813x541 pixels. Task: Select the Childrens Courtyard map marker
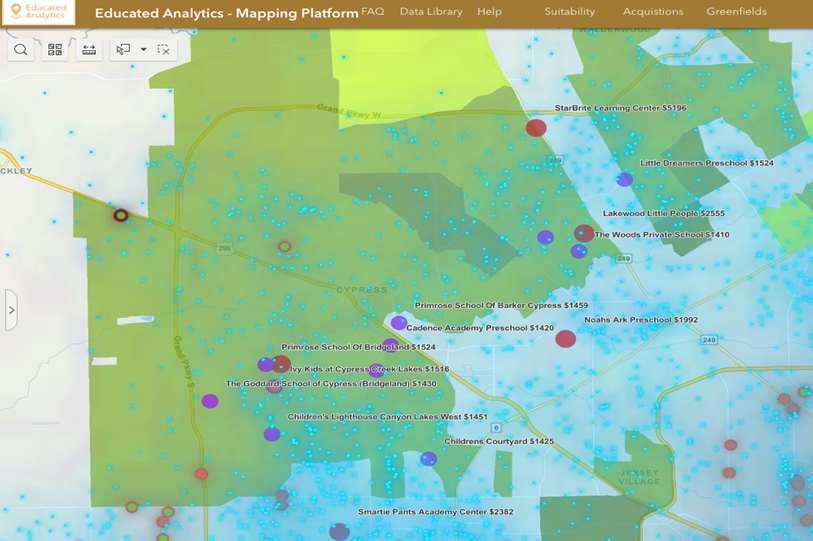428,459
